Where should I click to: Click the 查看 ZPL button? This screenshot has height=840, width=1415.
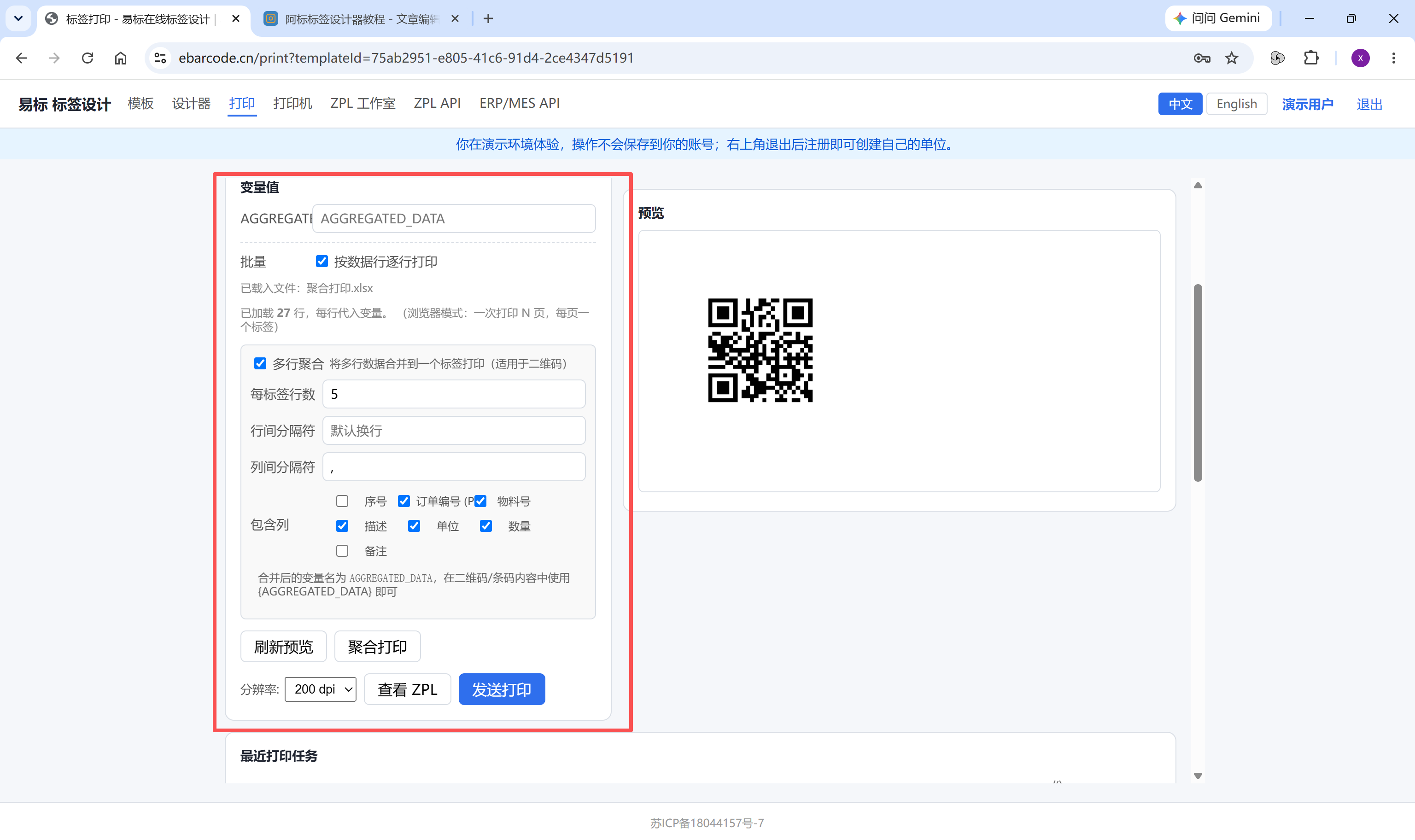click(x=408, y=689)
